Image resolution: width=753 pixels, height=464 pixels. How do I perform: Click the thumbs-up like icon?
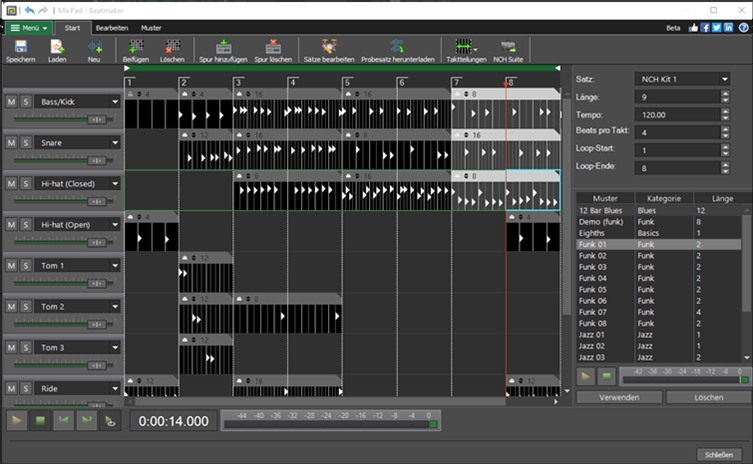(693, 28)
